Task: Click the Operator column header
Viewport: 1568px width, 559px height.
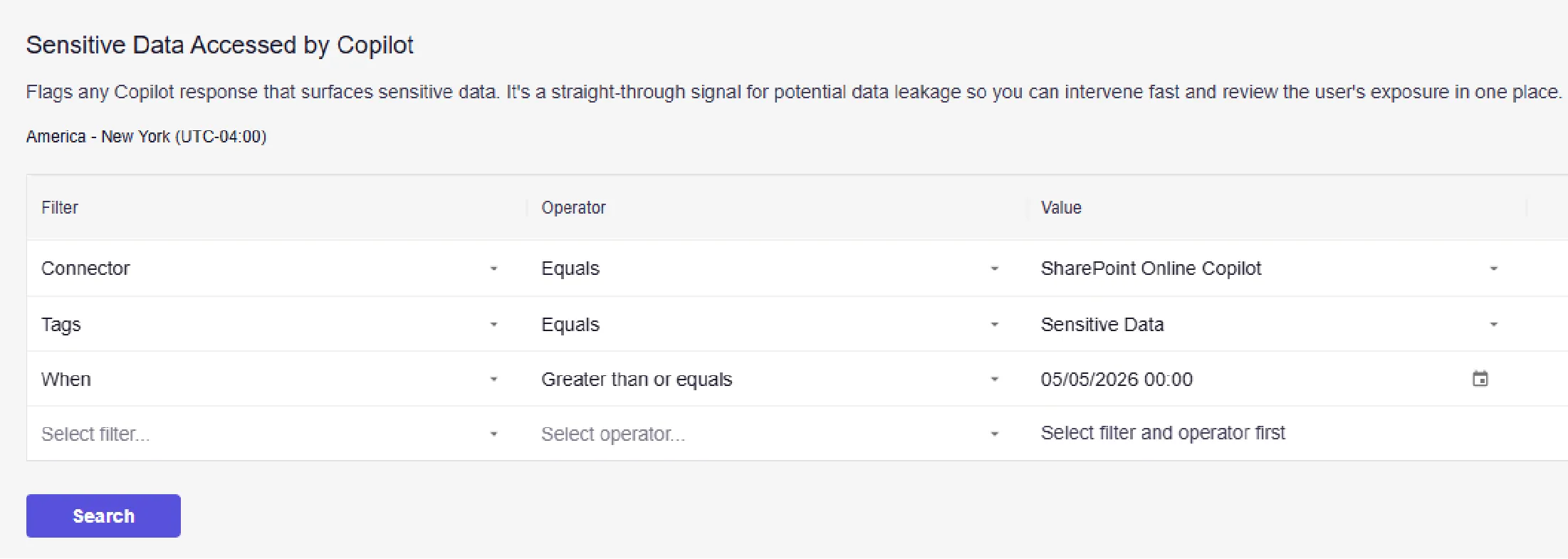Action: (573, 207)
